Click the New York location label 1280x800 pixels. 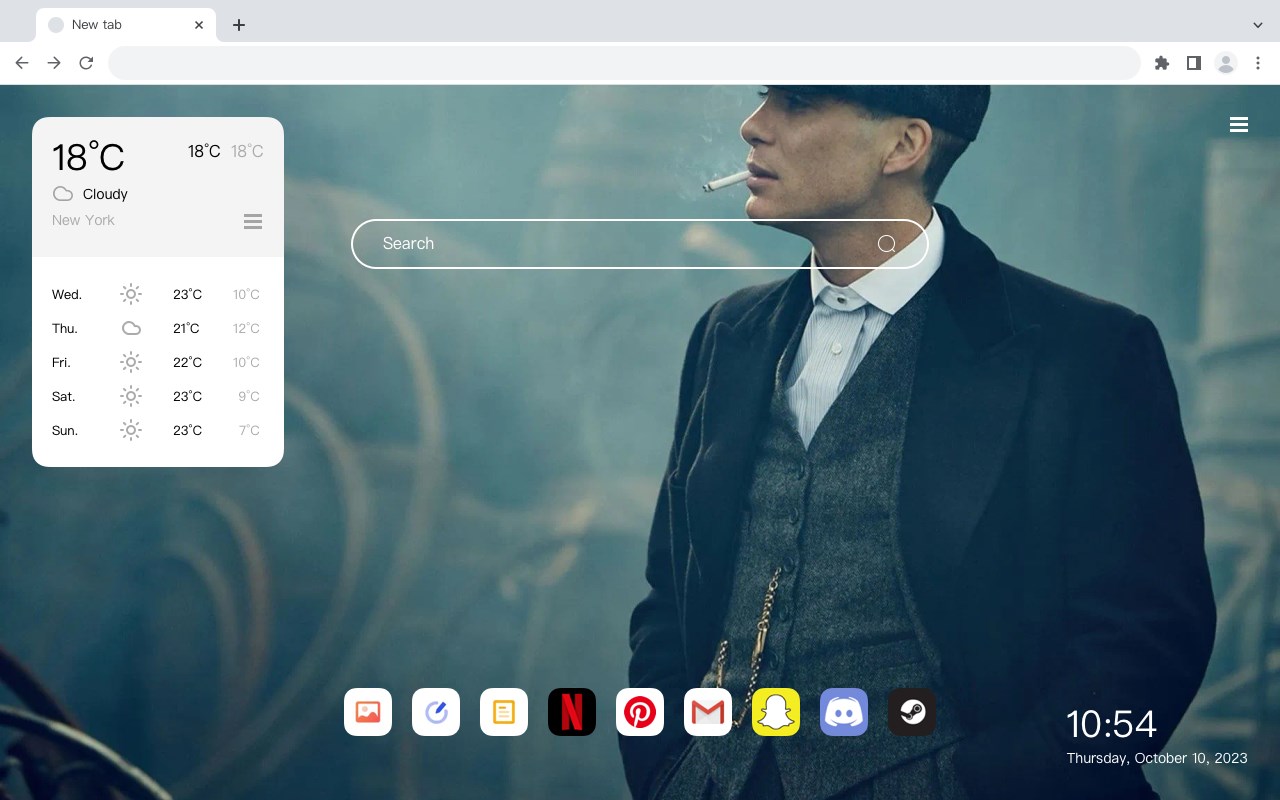[x=83, y=220]
